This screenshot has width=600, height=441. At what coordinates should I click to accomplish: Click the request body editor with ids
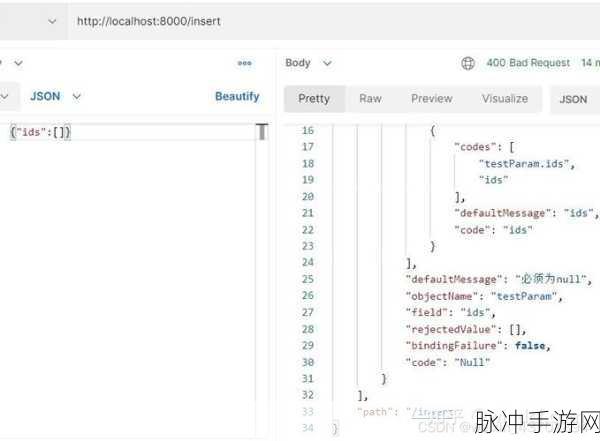click(x=130, y=132)
